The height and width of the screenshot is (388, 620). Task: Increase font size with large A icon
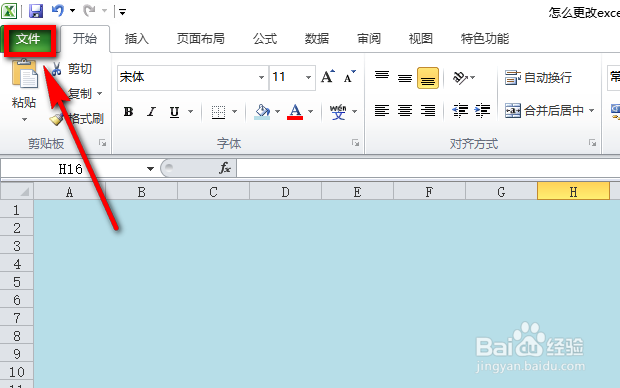(328, 76)
